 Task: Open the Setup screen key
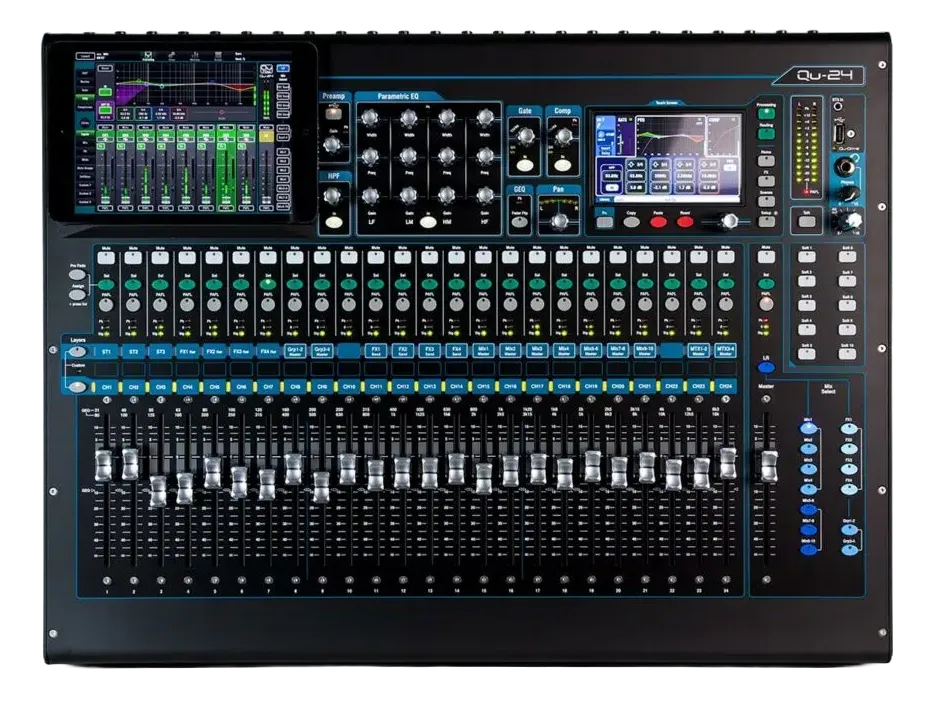point(766,222)
